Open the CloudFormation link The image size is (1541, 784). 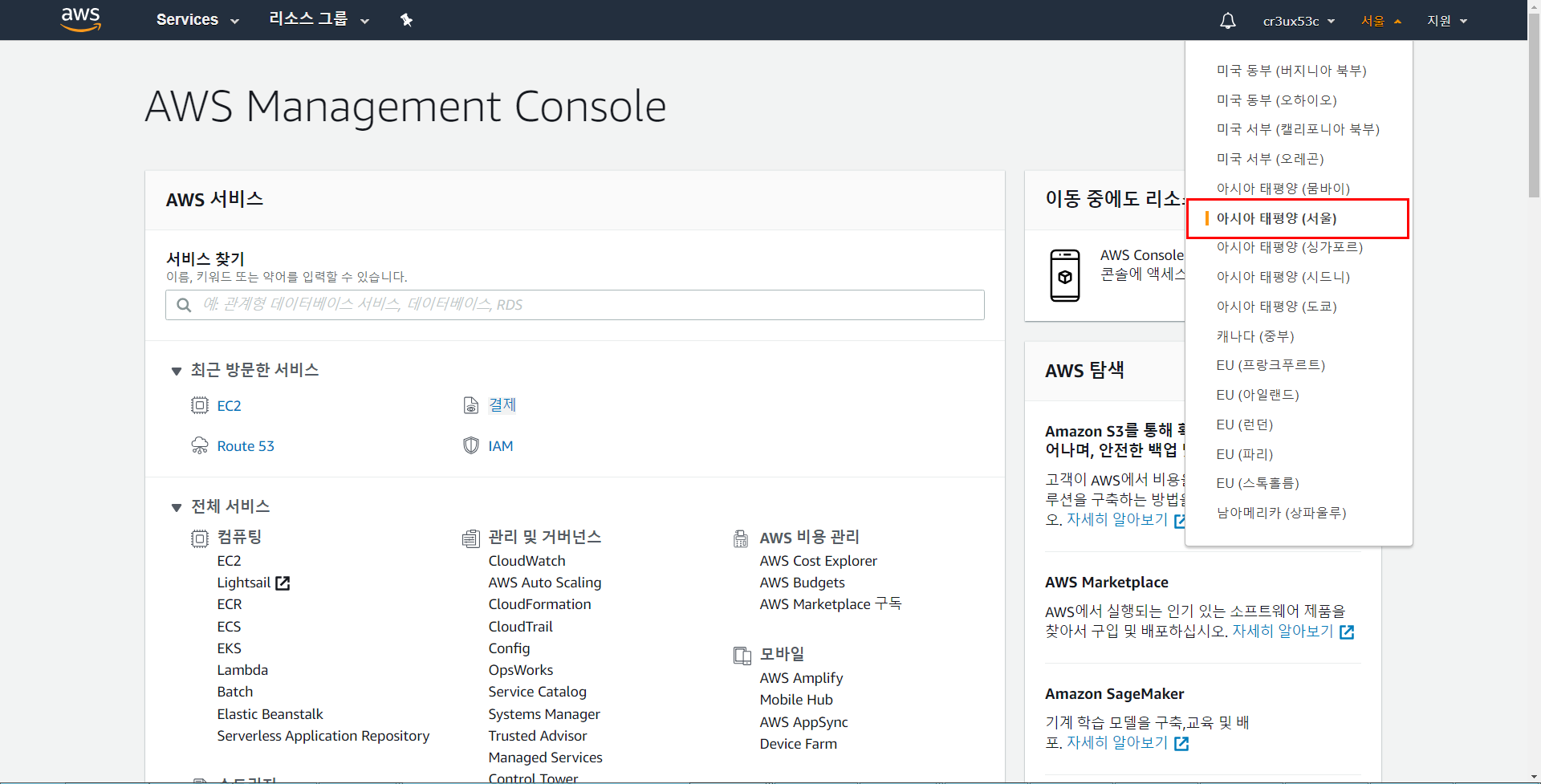point(539,604)
